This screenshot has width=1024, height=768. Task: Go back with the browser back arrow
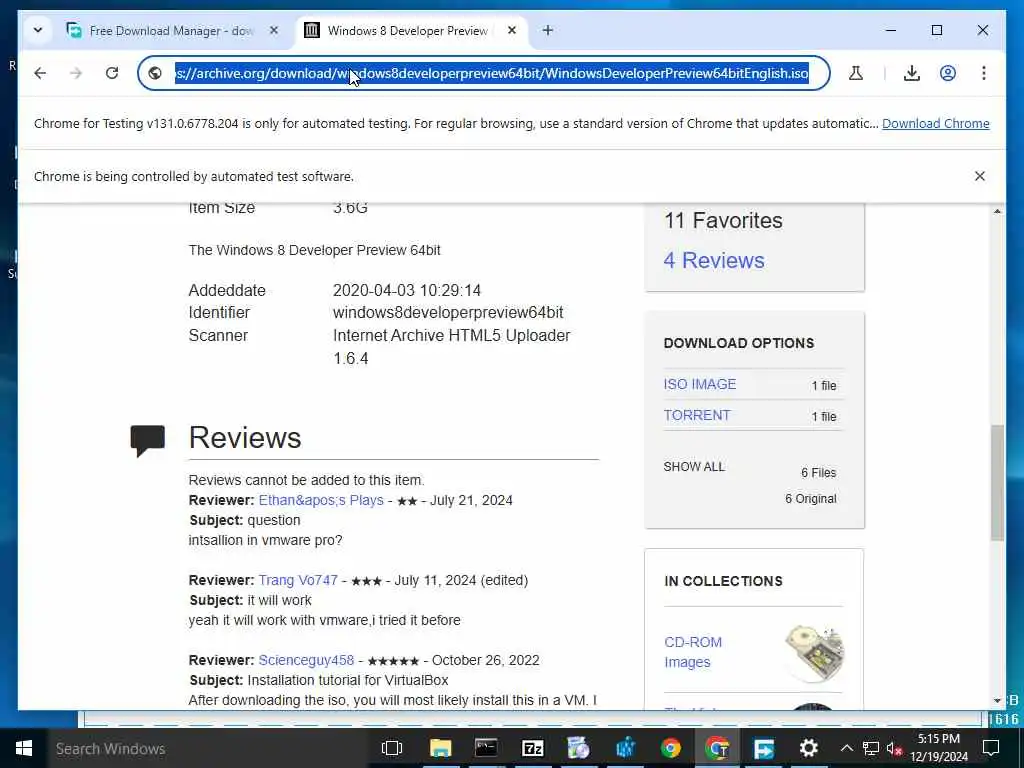(x=40, y=73)
